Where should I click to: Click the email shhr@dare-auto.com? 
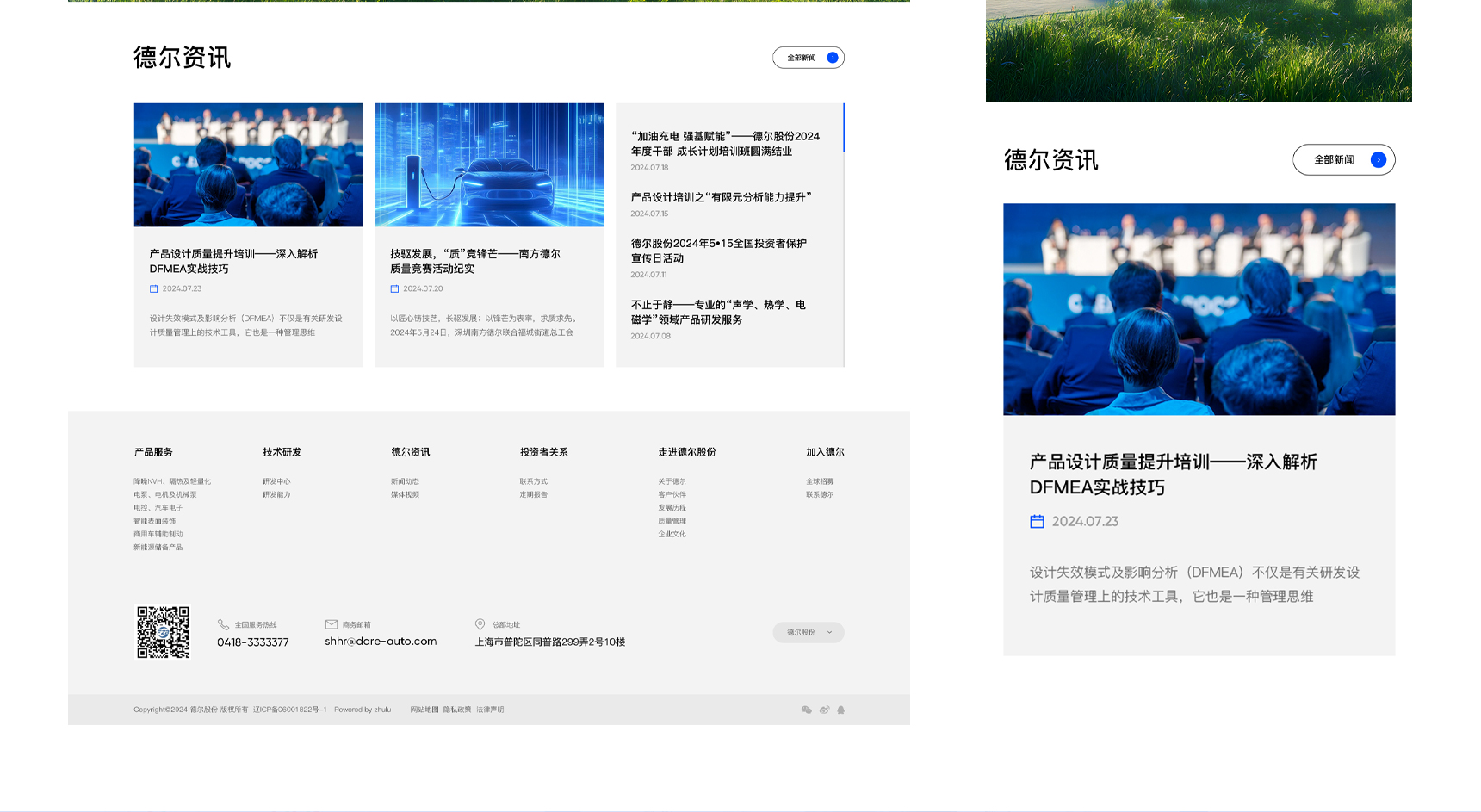pyautogui.click(x=381, y=642)
